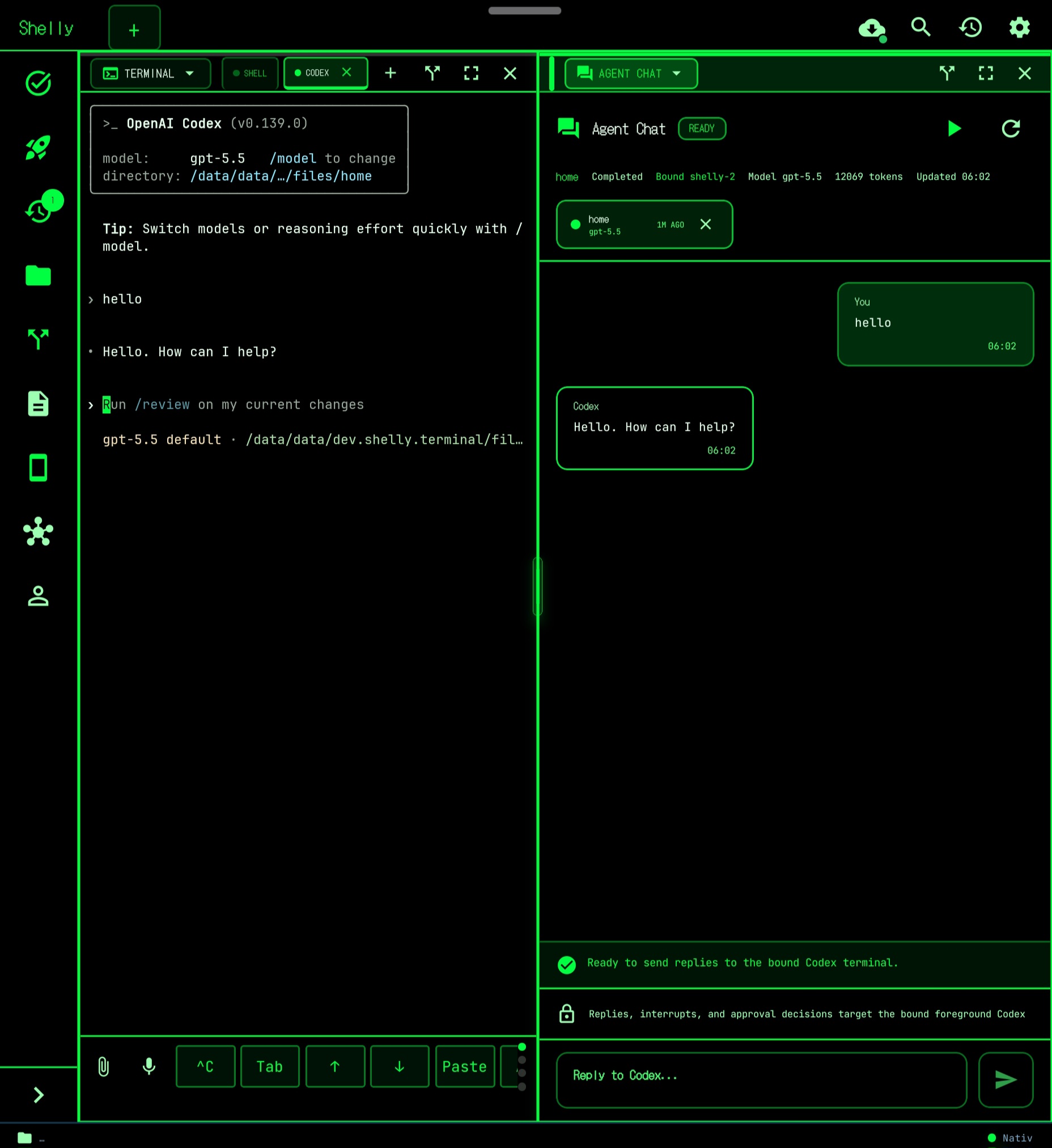The height and width of the screenshot is (1148, 1052).
Task: Click the 12069 tokens text
Action: click(x=869, y=176)
